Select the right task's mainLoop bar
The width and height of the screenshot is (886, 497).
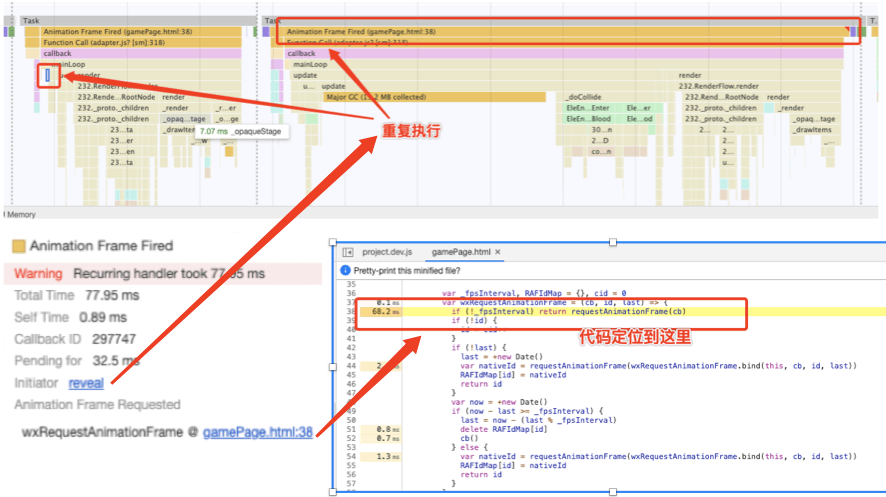click(x=565, y=64)
